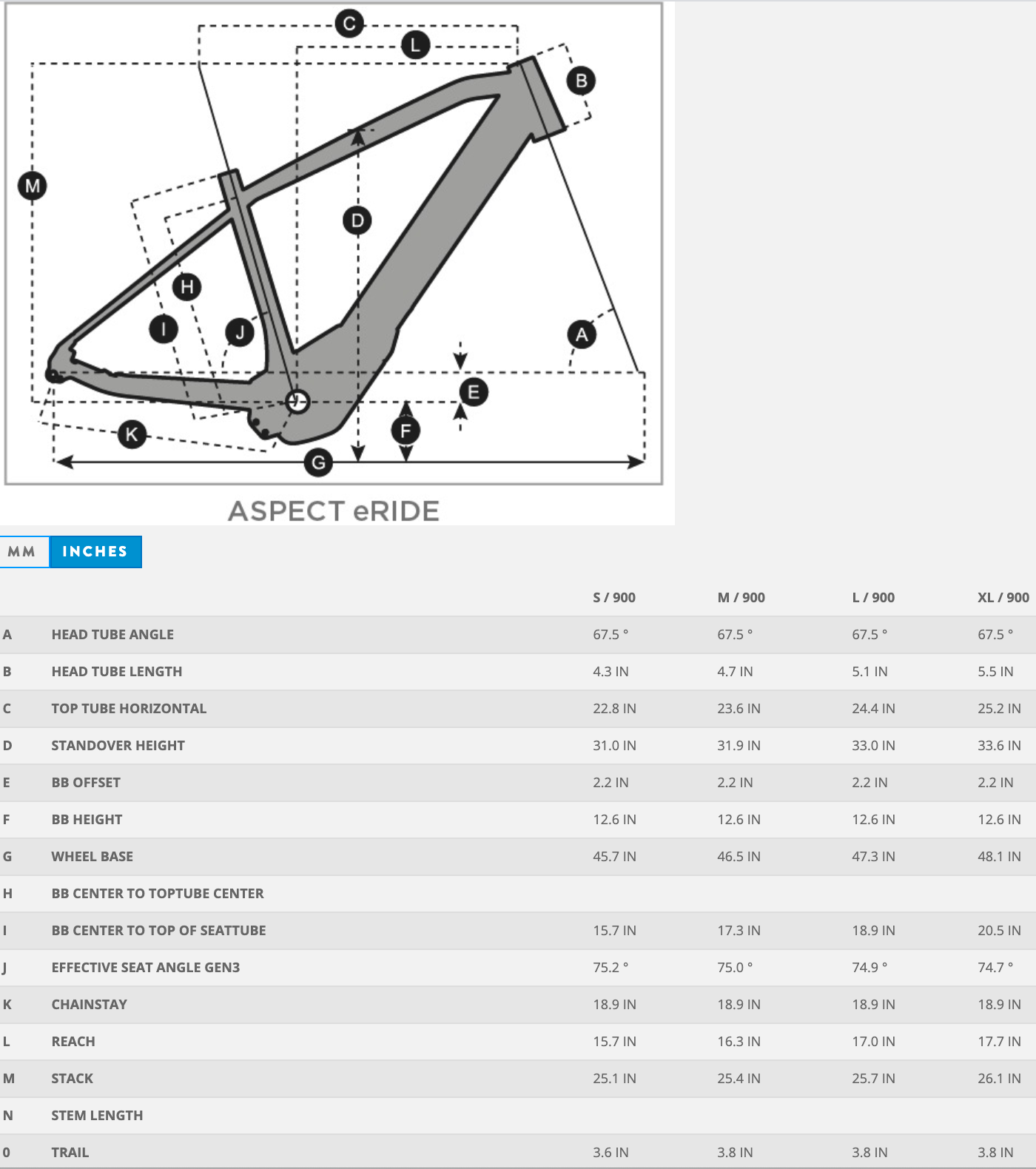The width and height of the screenshot is (1036, 1169).
Task: Click the 20.5 IN seattube value
Action: click(999, 931)
